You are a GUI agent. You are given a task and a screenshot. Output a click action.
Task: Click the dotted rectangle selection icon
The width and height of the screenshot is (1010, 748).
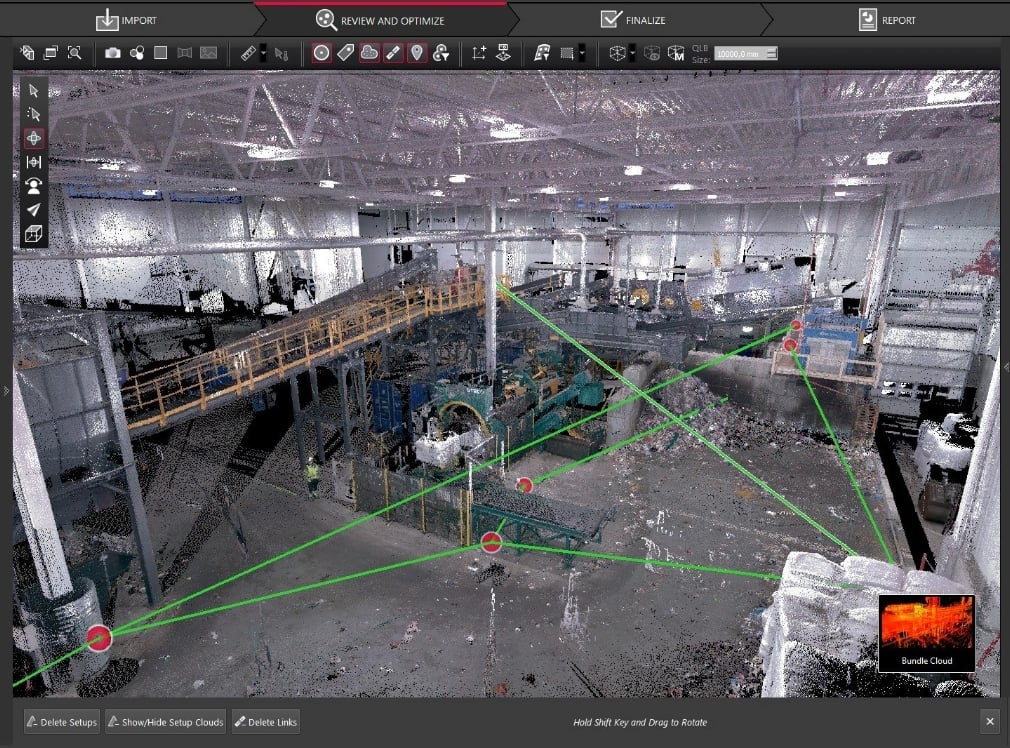tap(567, 53)
